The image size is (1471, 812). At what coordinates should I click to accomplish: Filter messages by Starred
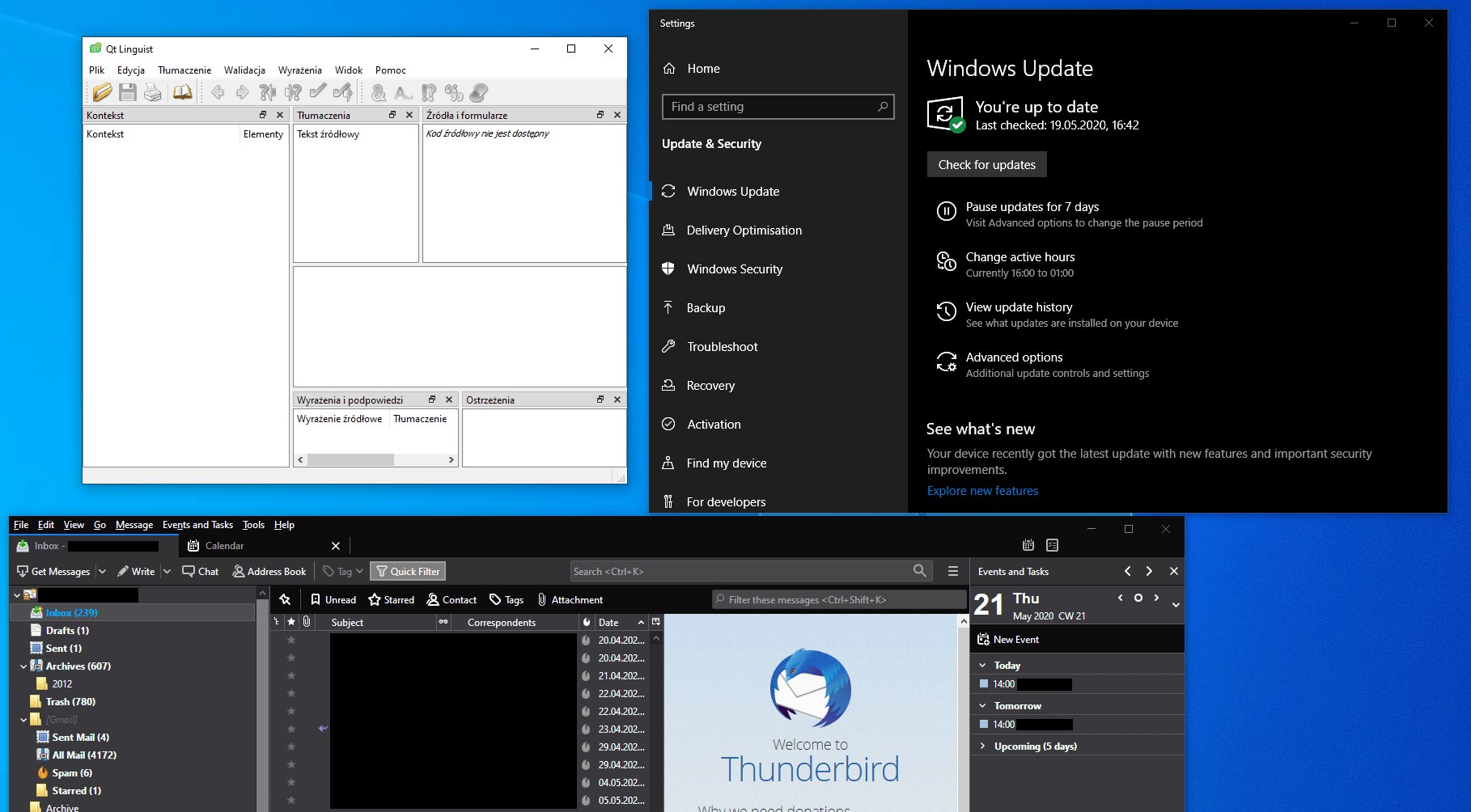point(392,600)
